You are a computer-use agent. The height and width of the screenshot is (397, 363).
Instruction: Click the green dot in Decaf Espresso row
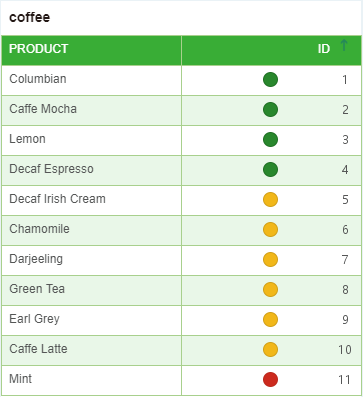point(270,170)
